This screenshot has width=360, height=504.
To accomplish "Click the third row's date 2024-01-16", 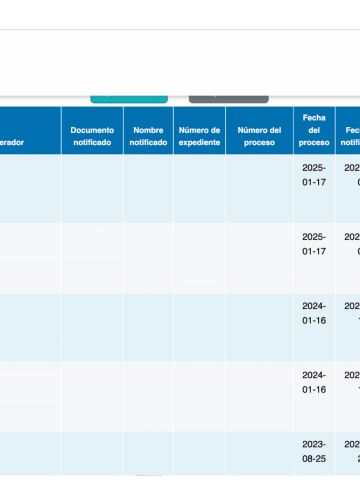I will pos(314,313).
